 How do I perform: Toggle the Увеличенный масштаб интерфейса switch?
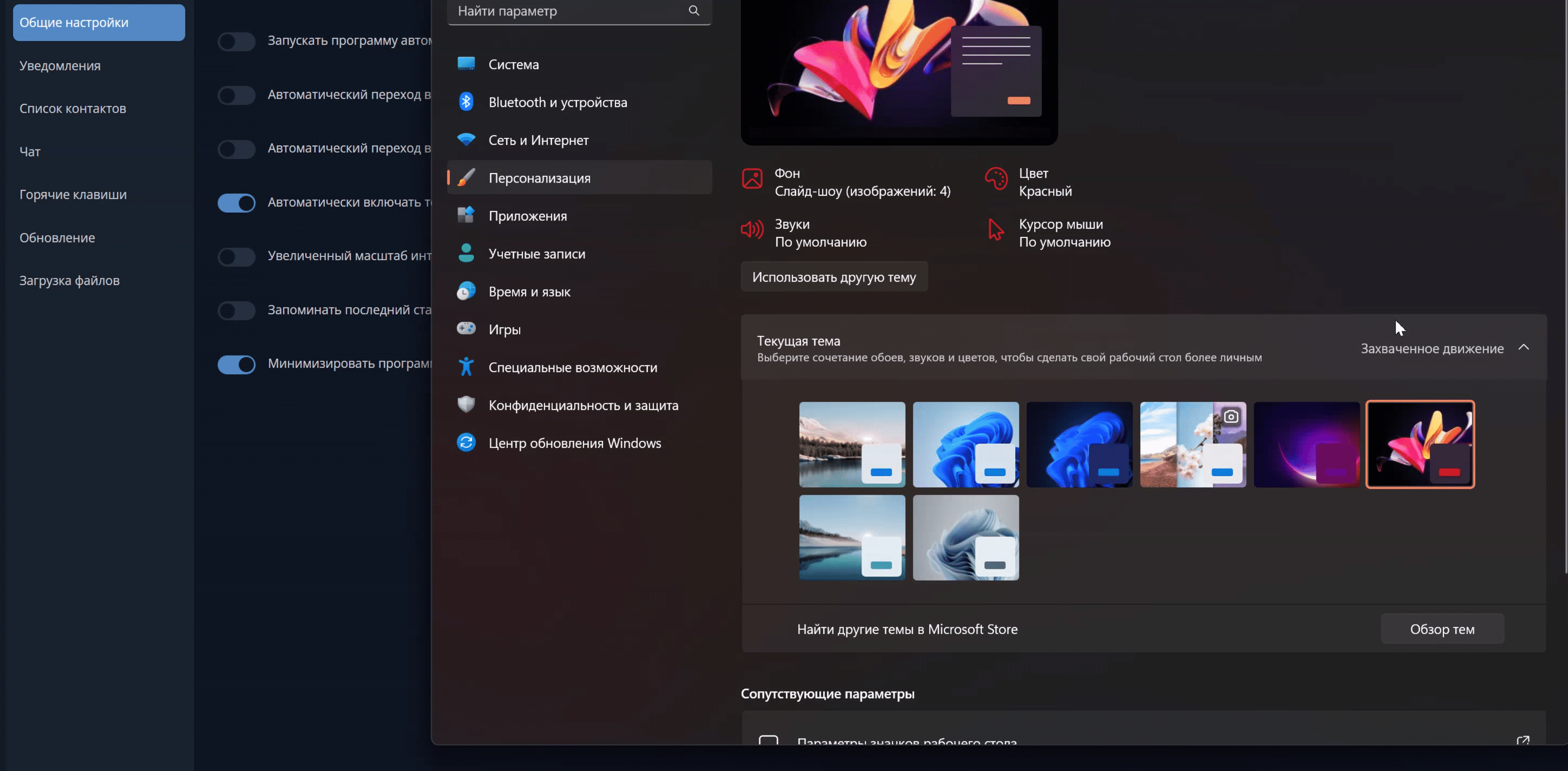click(236, 257)
